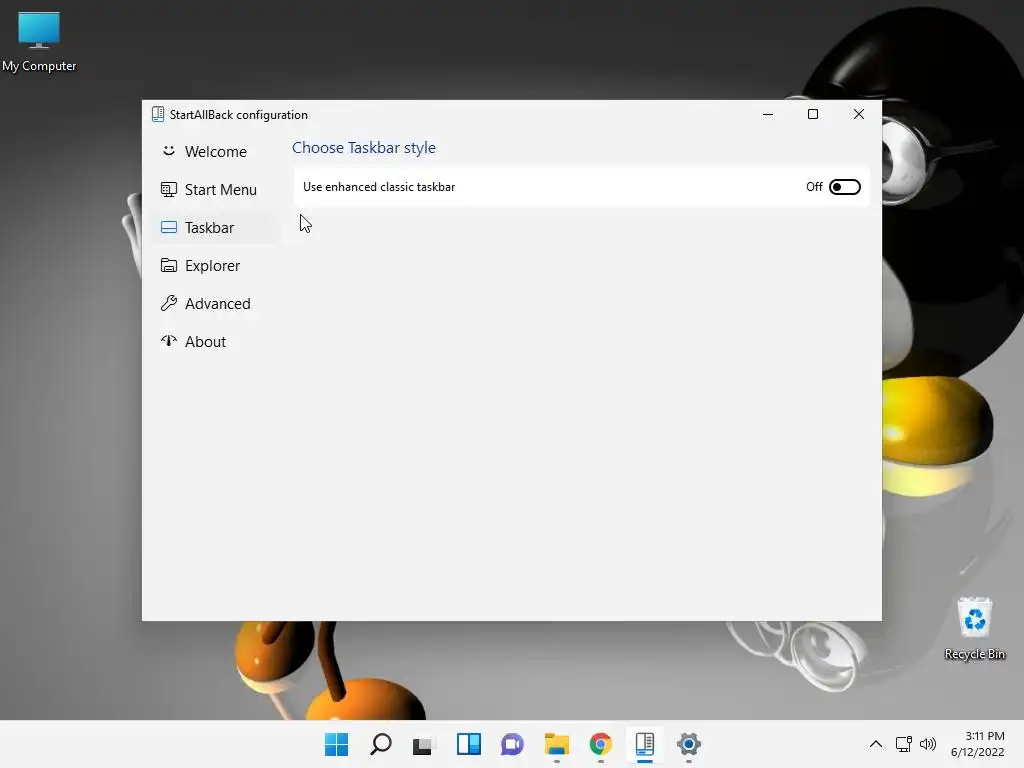Click the Windows Start button on the taskbar
The width and height of the screenshot is (1024, 768).
pyautogui.click(x=337, y=744)
